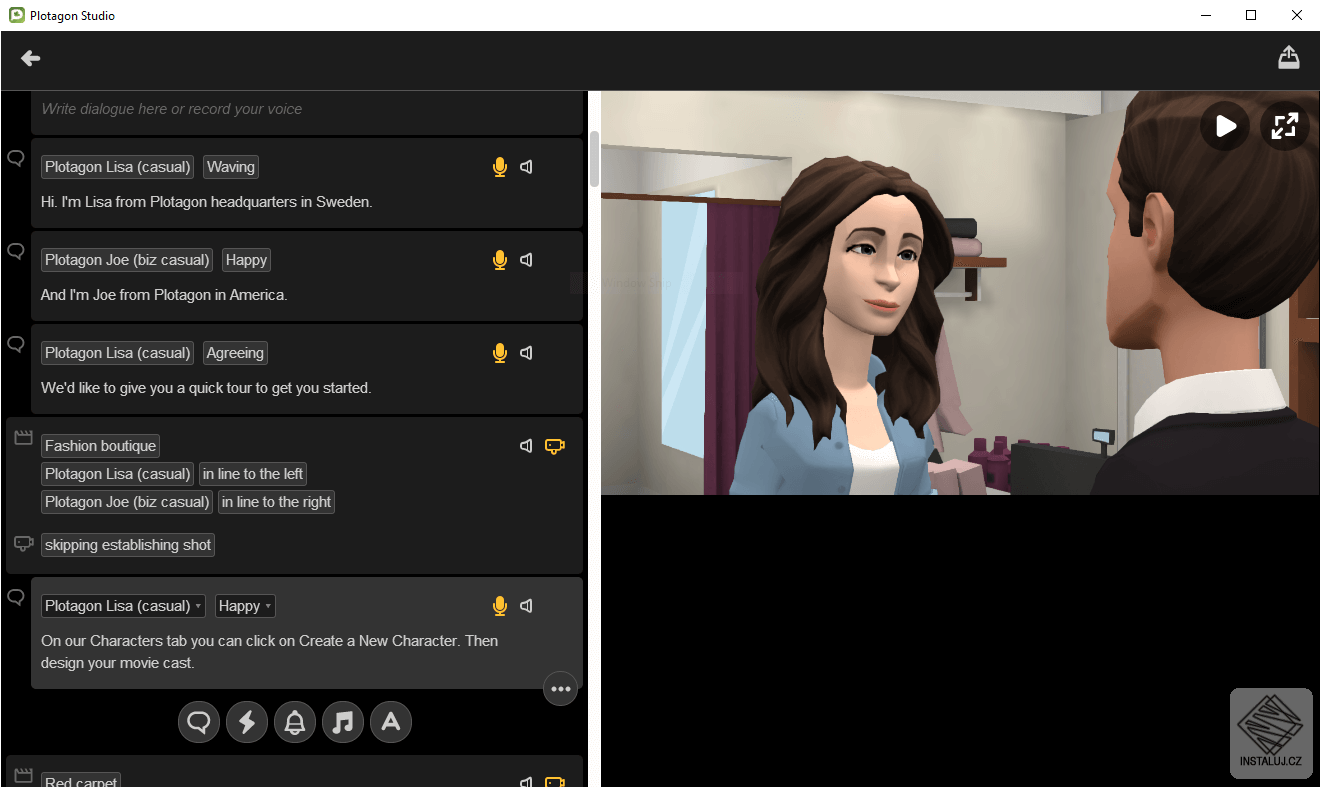Expand the preview to fullscreen
The width and height of the screenshot is (1321, 788).
tap(1285, 126)
